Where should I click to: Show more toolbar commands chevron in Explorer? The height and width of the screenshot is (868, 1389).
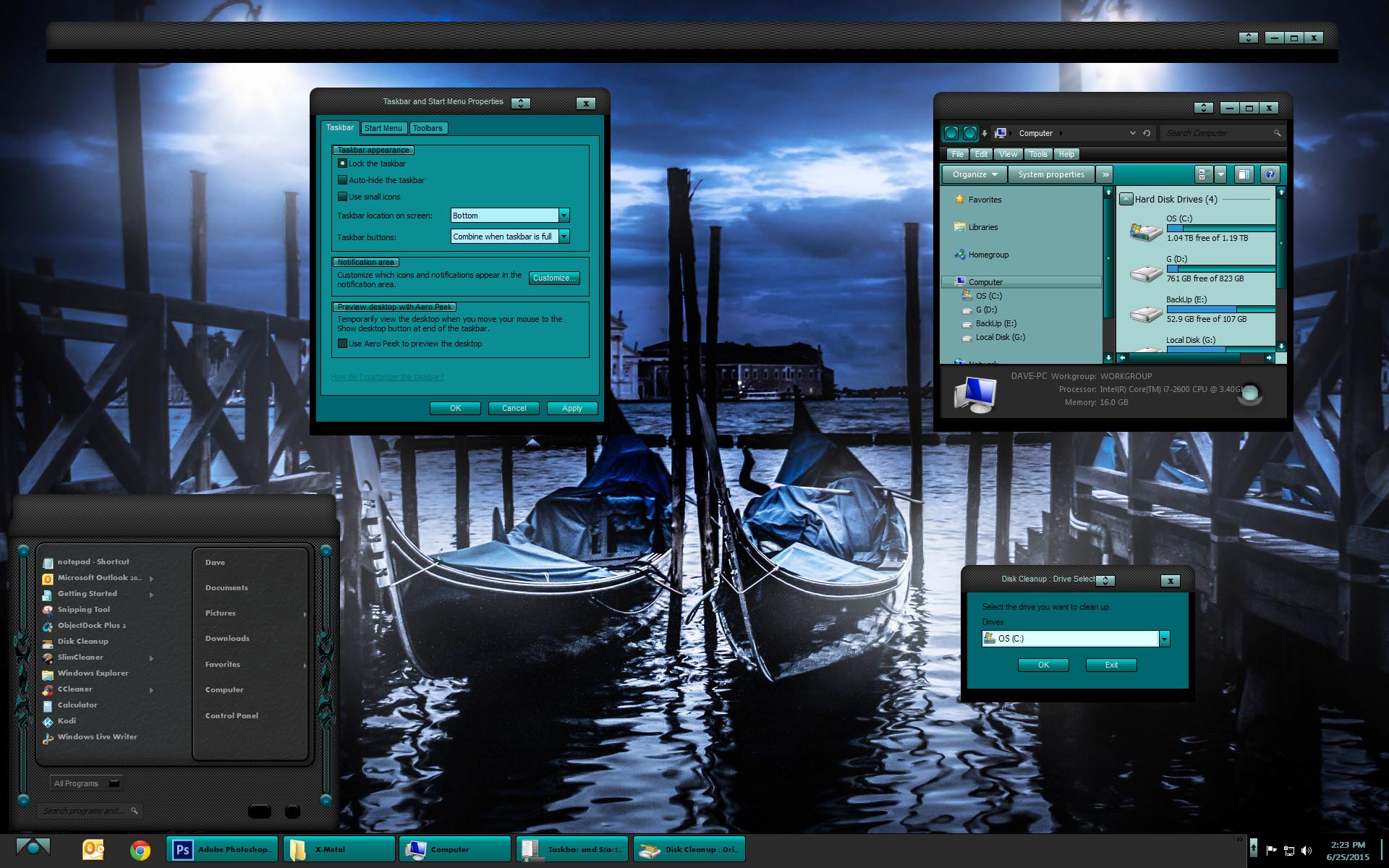[1105, 174]
